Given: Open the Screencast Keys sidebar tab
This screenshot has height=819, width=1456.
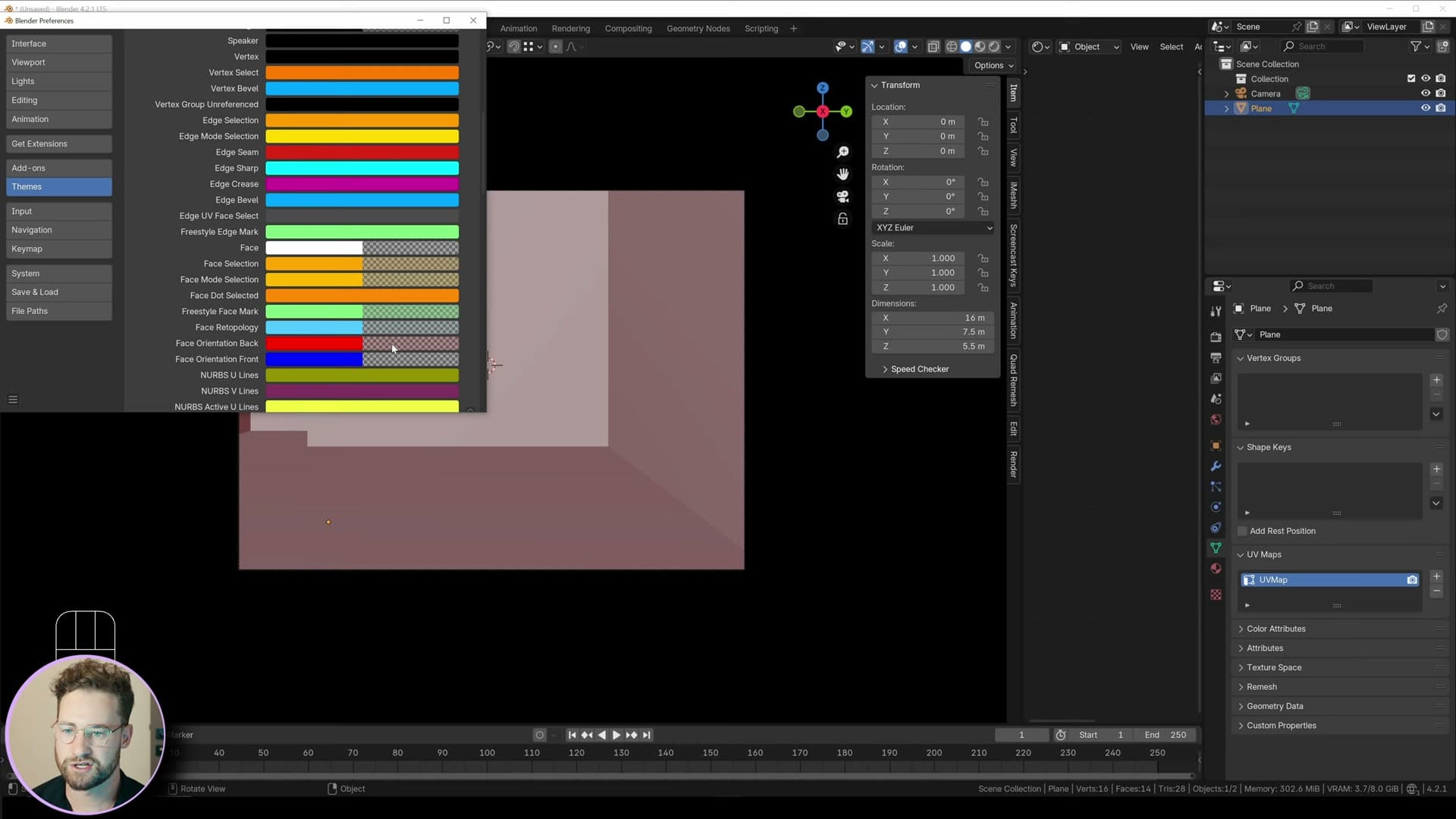Looking at the screenshot, I should point(1013,255).
